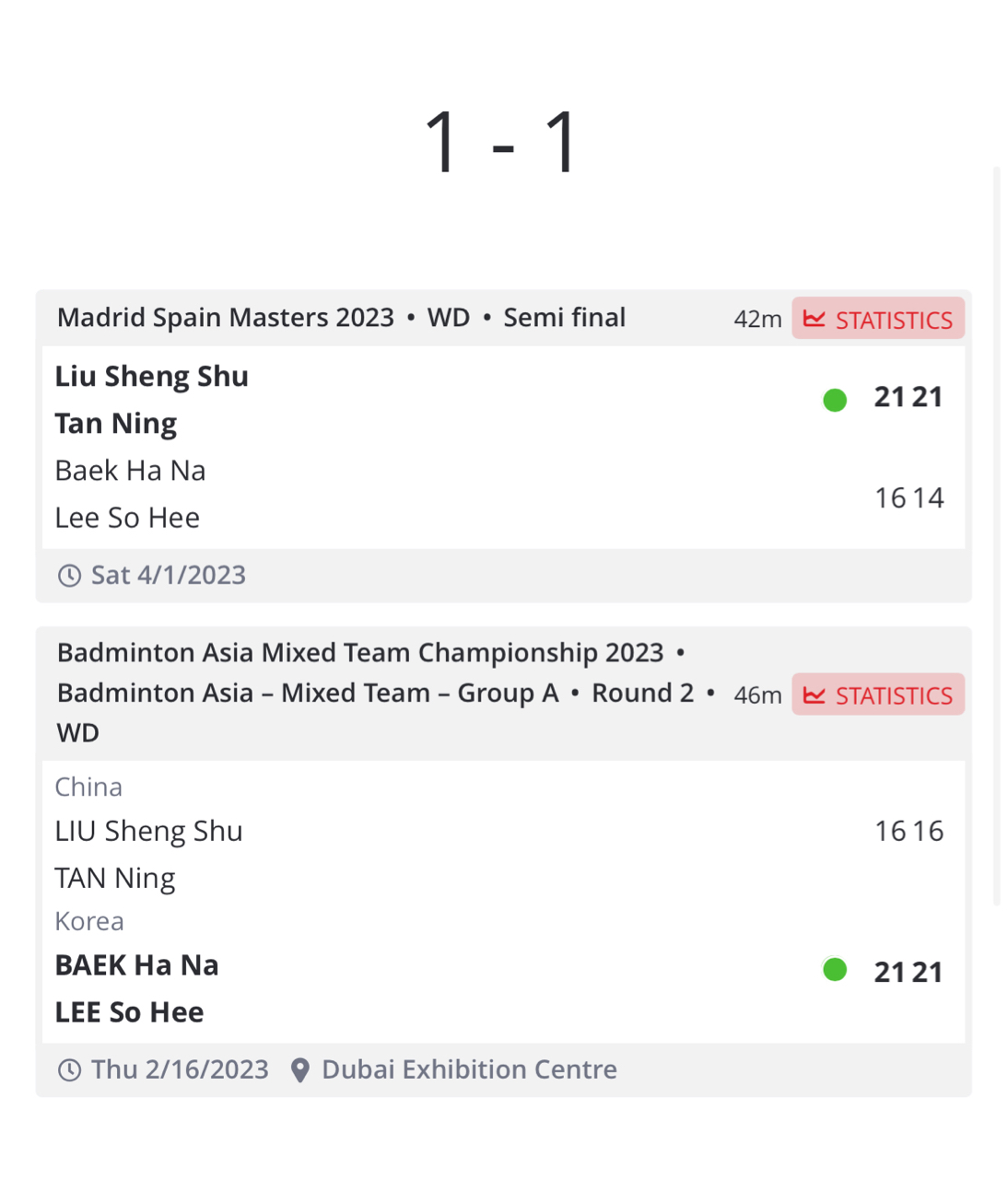Open statistics for Madrid Spain Masters match

878,319
